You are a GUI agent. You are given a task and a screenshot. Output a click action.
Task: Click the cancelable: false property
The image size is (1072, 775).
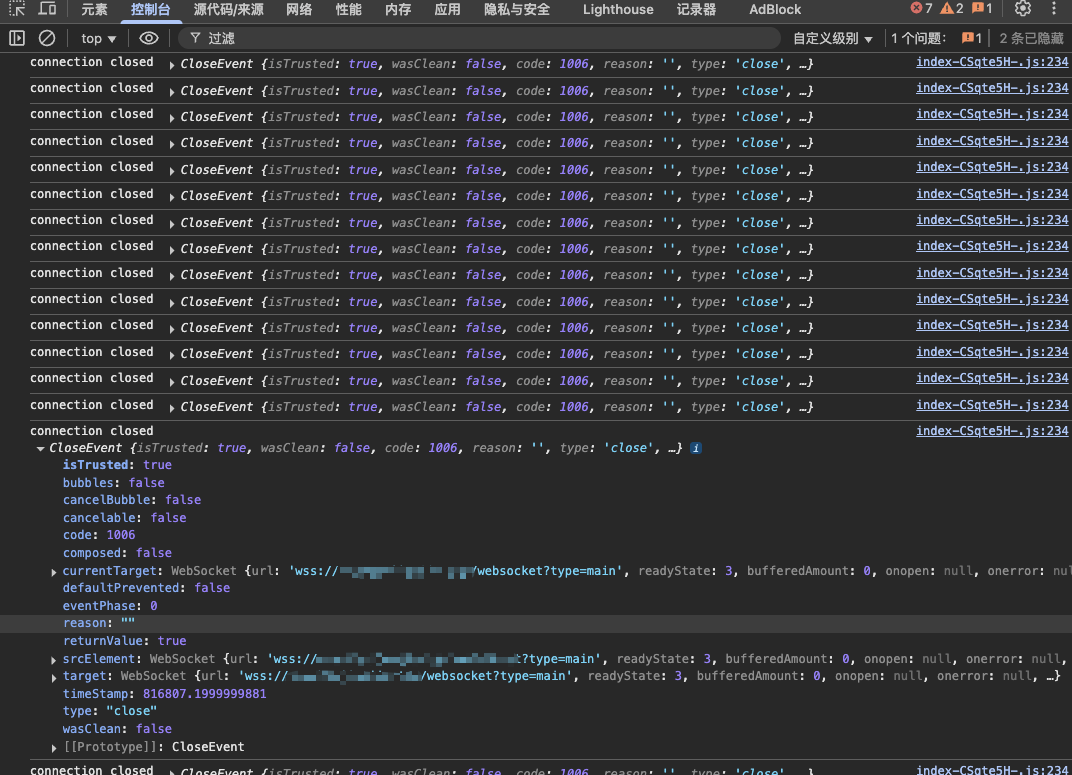tap(124, 517)
